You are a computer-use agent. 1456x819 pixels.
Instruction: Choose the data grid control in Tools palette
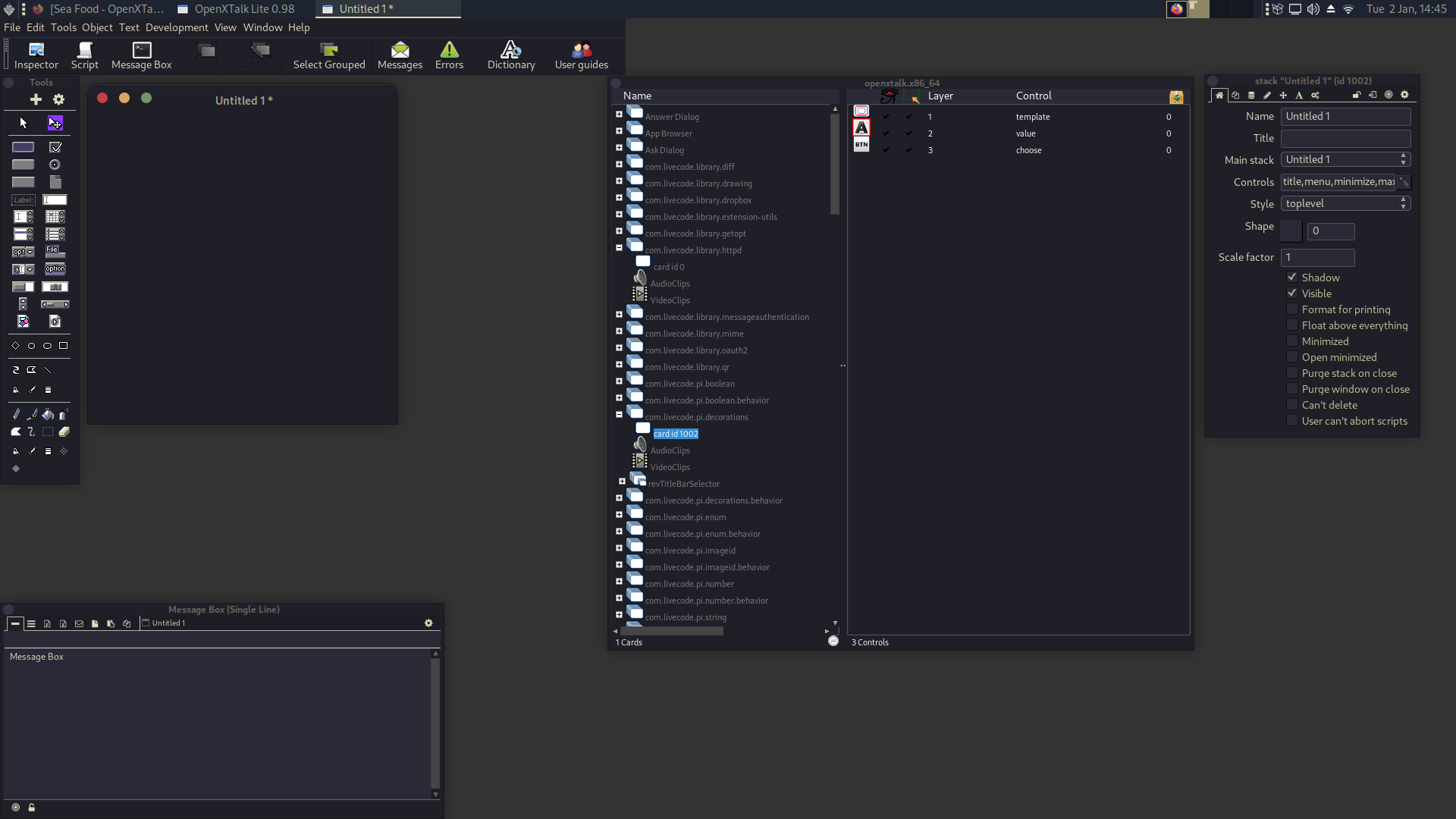click(55, 217)
